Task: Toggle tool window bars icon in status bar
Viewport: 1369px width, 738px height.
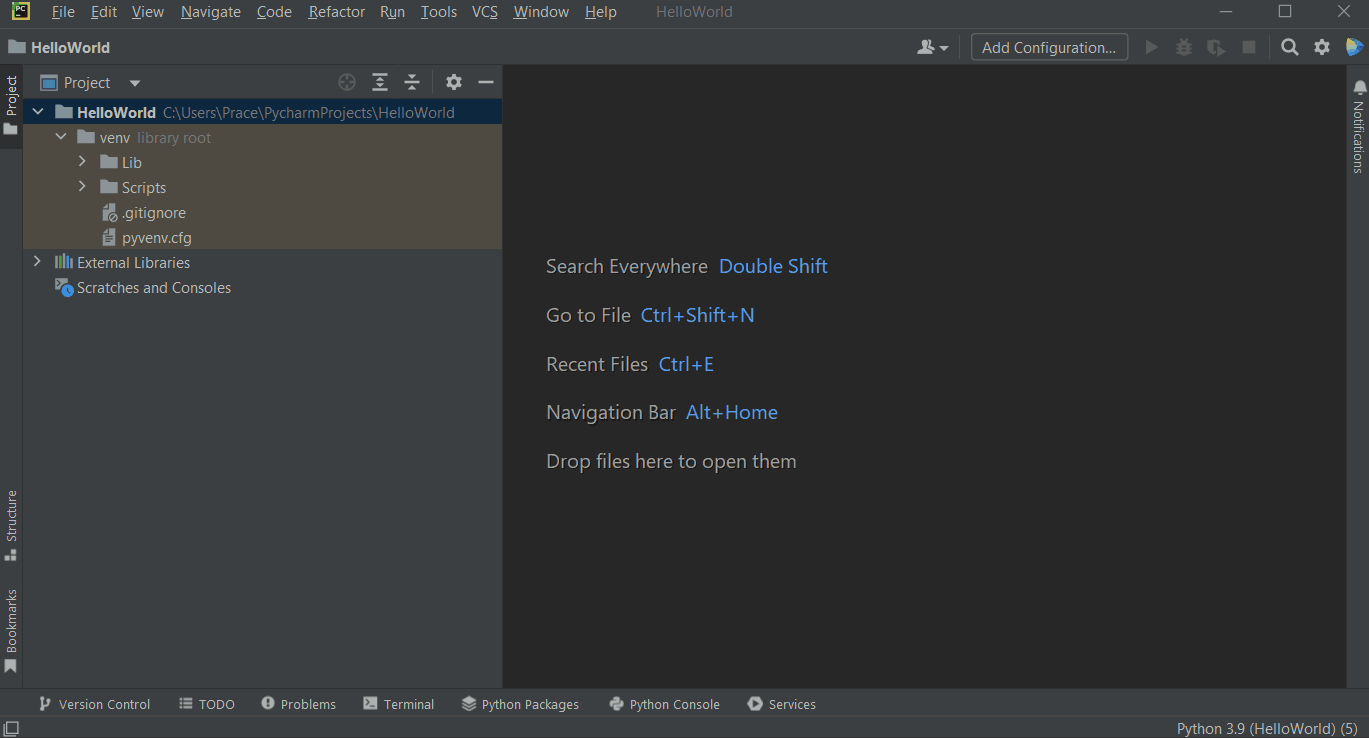Action: (x=10, y=728)
